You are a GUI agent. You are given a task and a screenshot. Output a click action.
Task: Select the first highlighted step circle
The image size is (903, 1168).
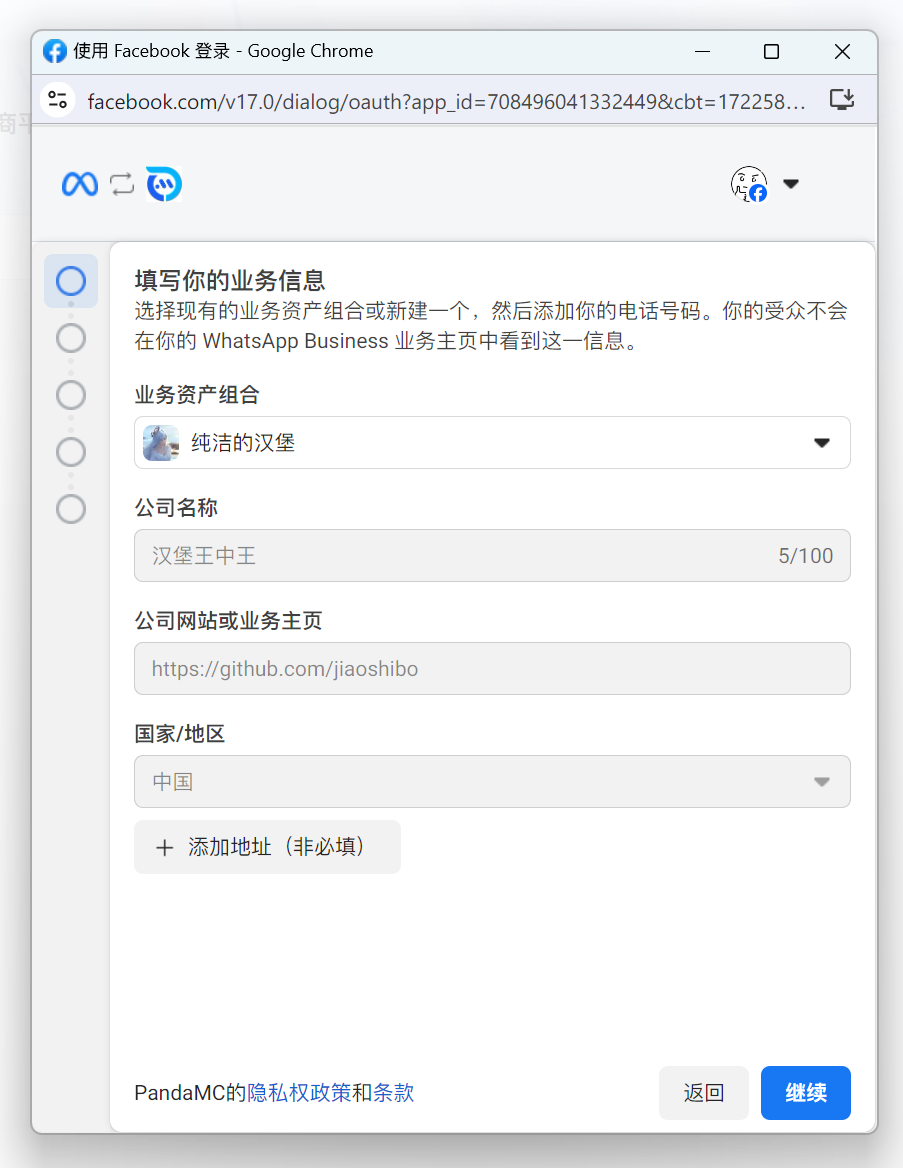coord(71,281)
